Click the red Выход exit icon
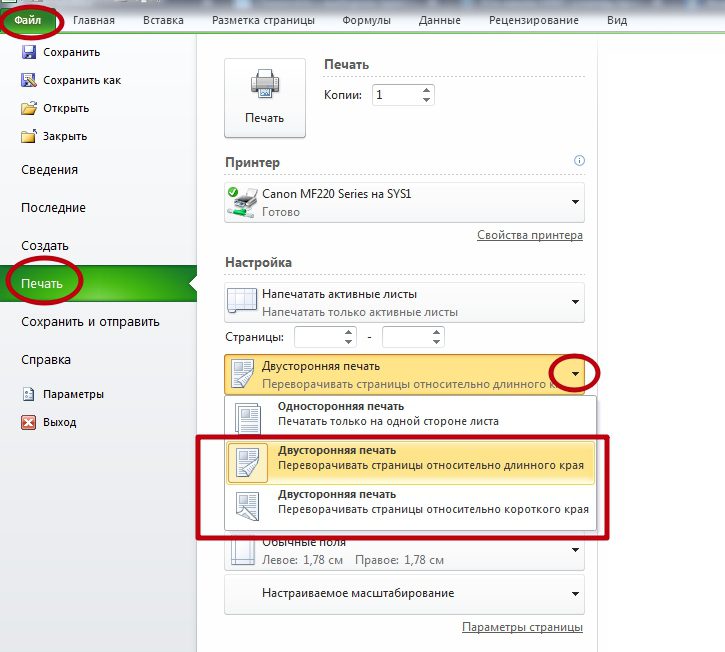Image resolution: width=725 pixels, height=652 pixels. coord(29,422)
